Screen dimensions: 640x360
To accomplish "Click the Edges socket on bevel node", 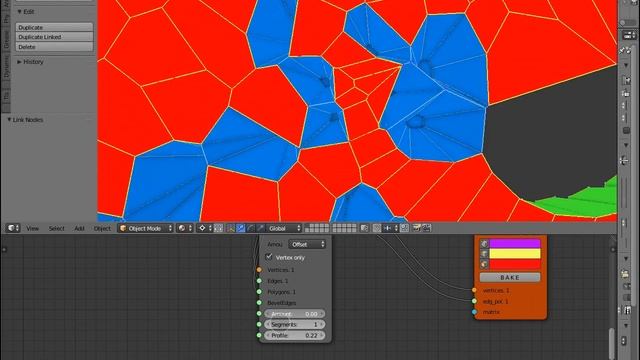I will point(259,281).
